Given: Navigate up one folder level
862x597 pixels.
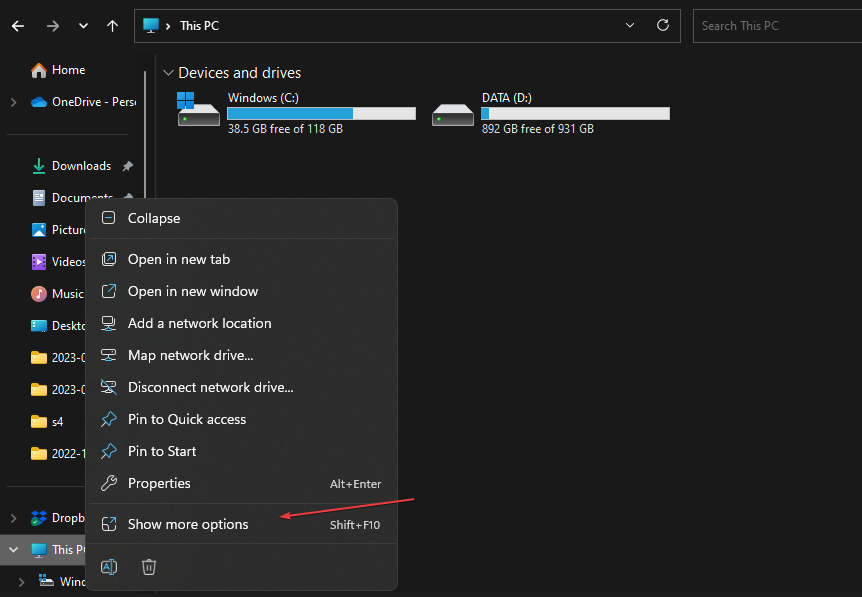Looking at the screenshot, I should pos(112,26).
